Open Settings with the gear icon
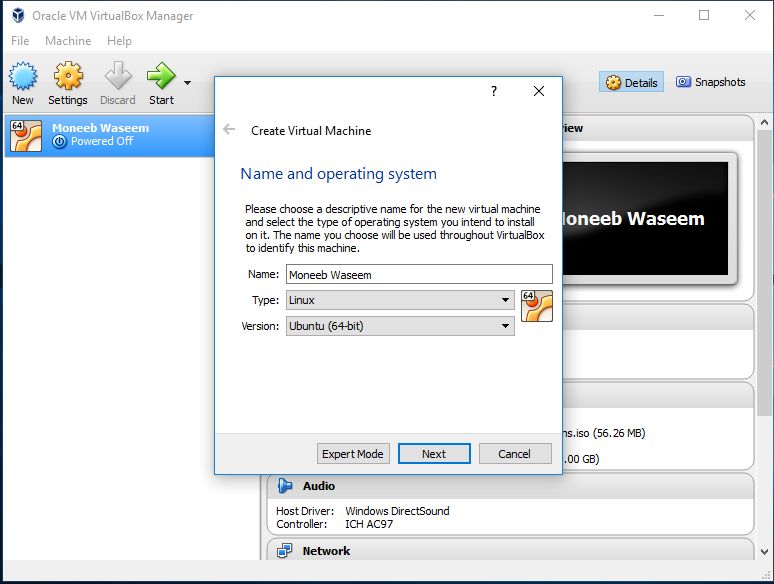 tap(68, 76)
